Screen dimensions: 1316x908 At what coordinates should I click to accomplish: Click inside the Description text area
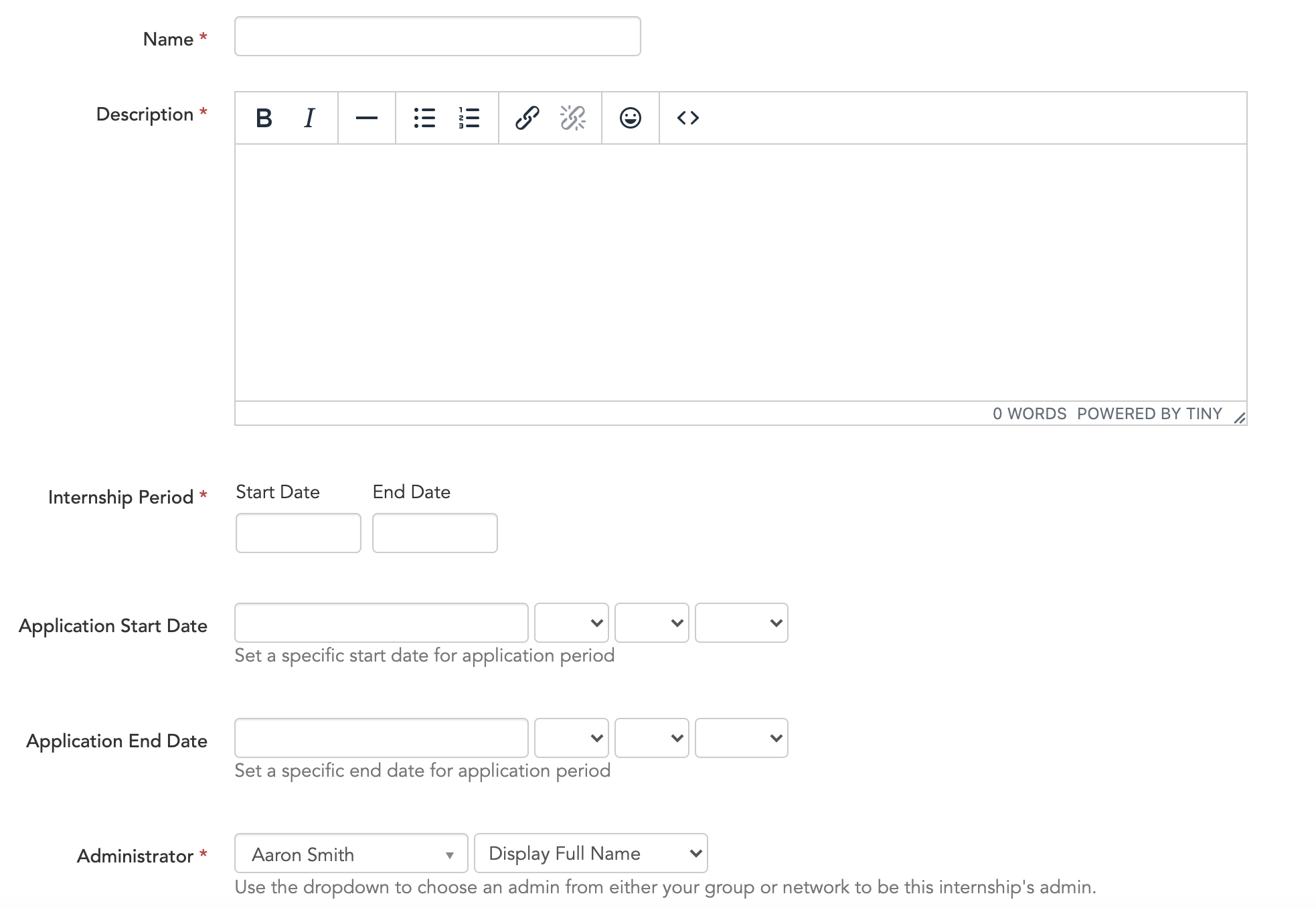coord(740,273)
